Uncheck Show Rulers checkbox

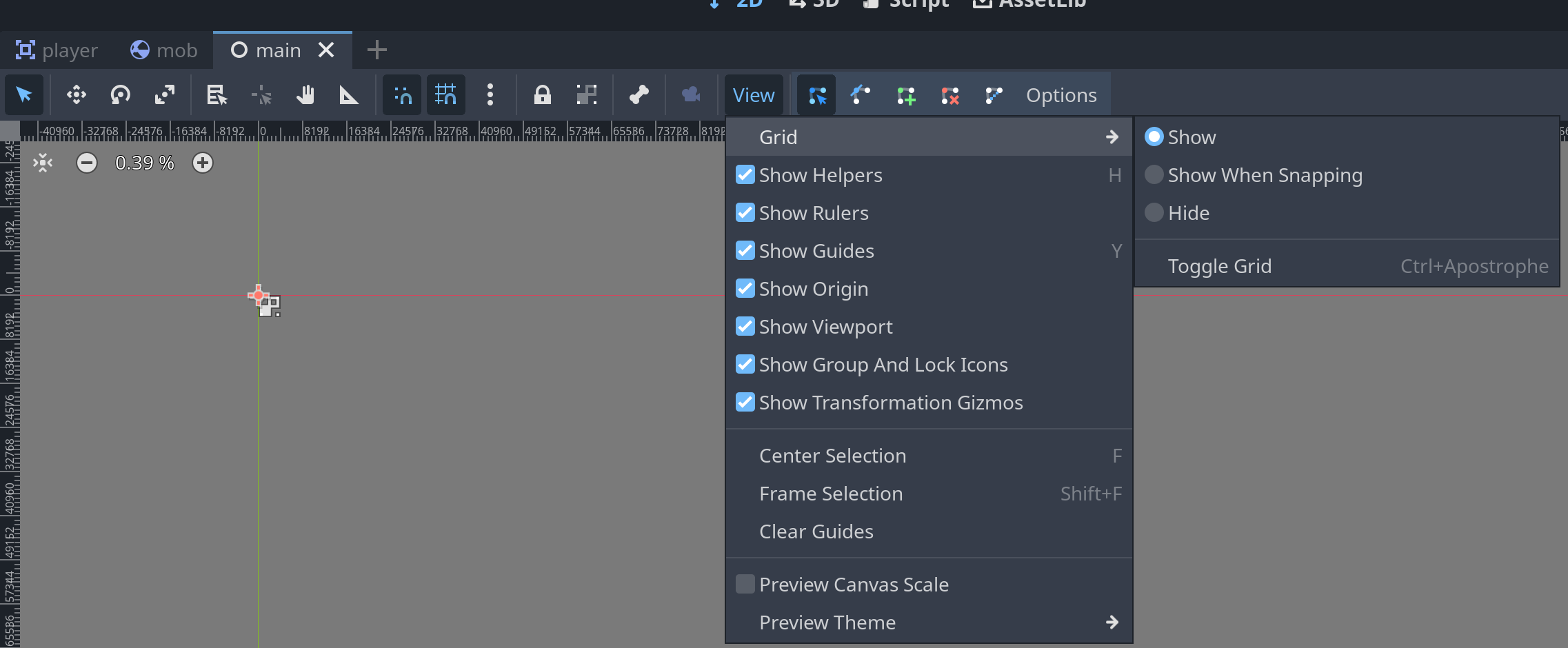745,213
